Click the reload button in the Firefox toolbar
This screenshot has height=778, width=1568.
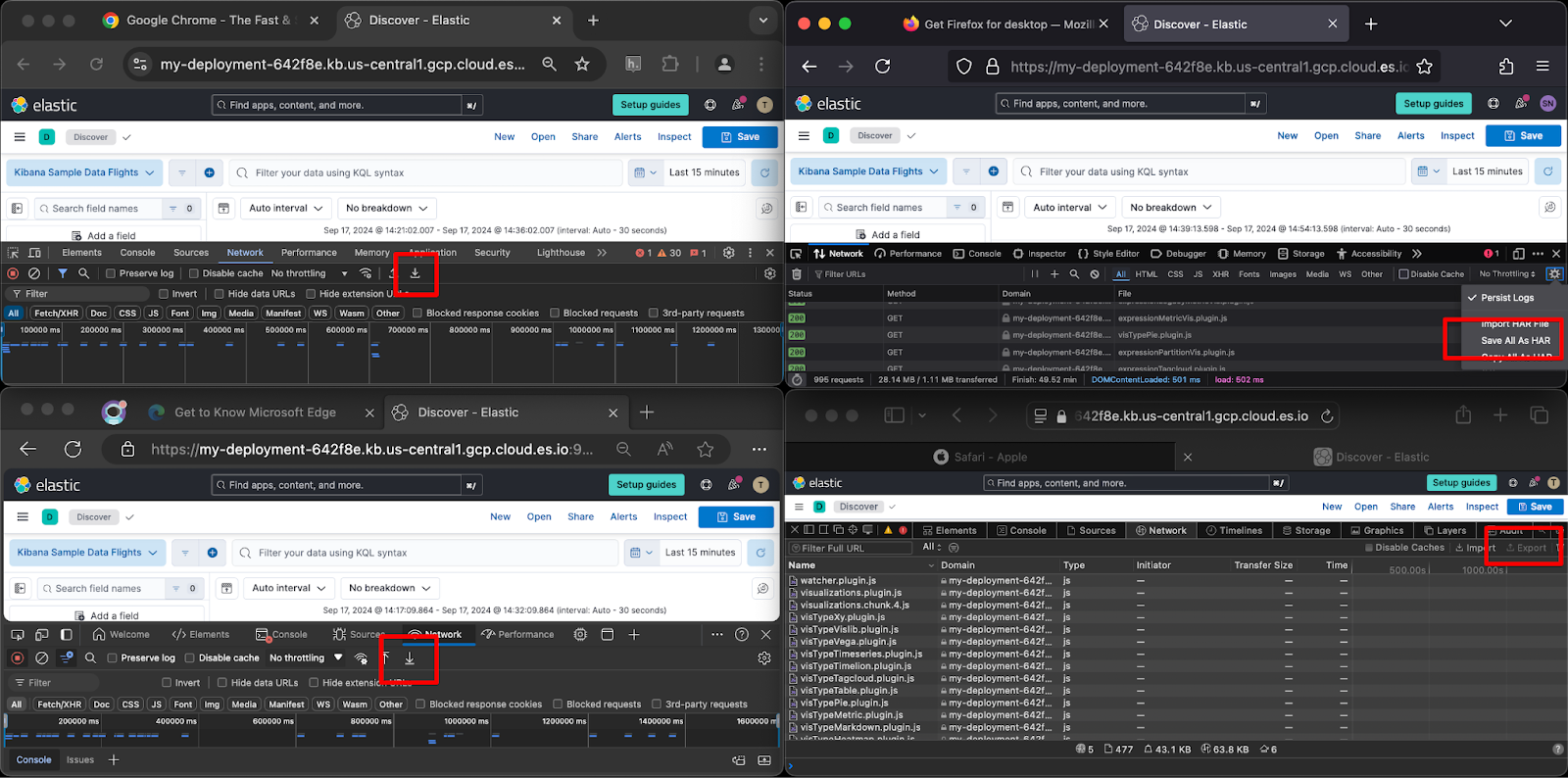pyautogui.click(x=883, y=66)
